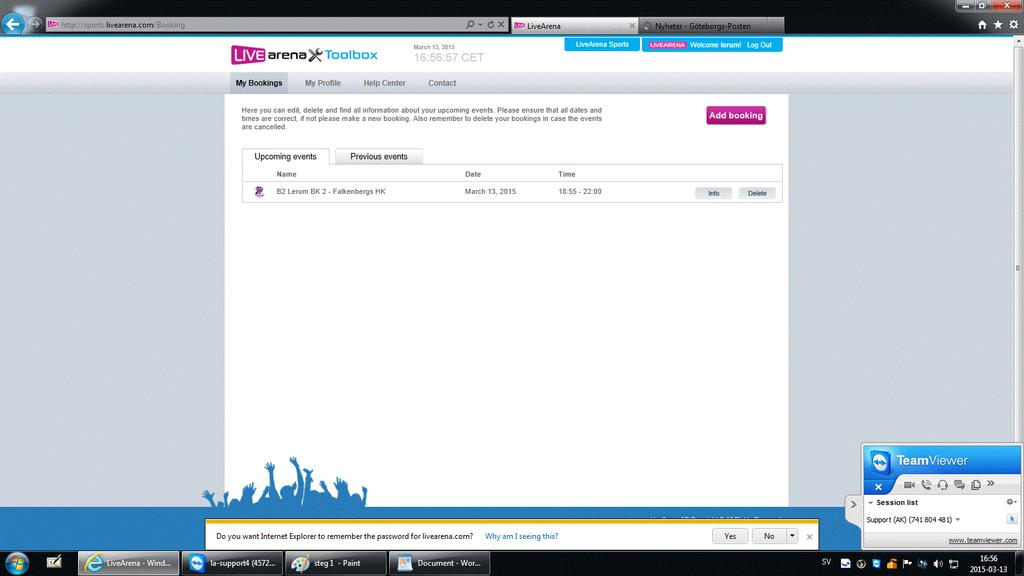Open the Contact menu item
The image size is (1024, 576).
[x=442, y=83]
